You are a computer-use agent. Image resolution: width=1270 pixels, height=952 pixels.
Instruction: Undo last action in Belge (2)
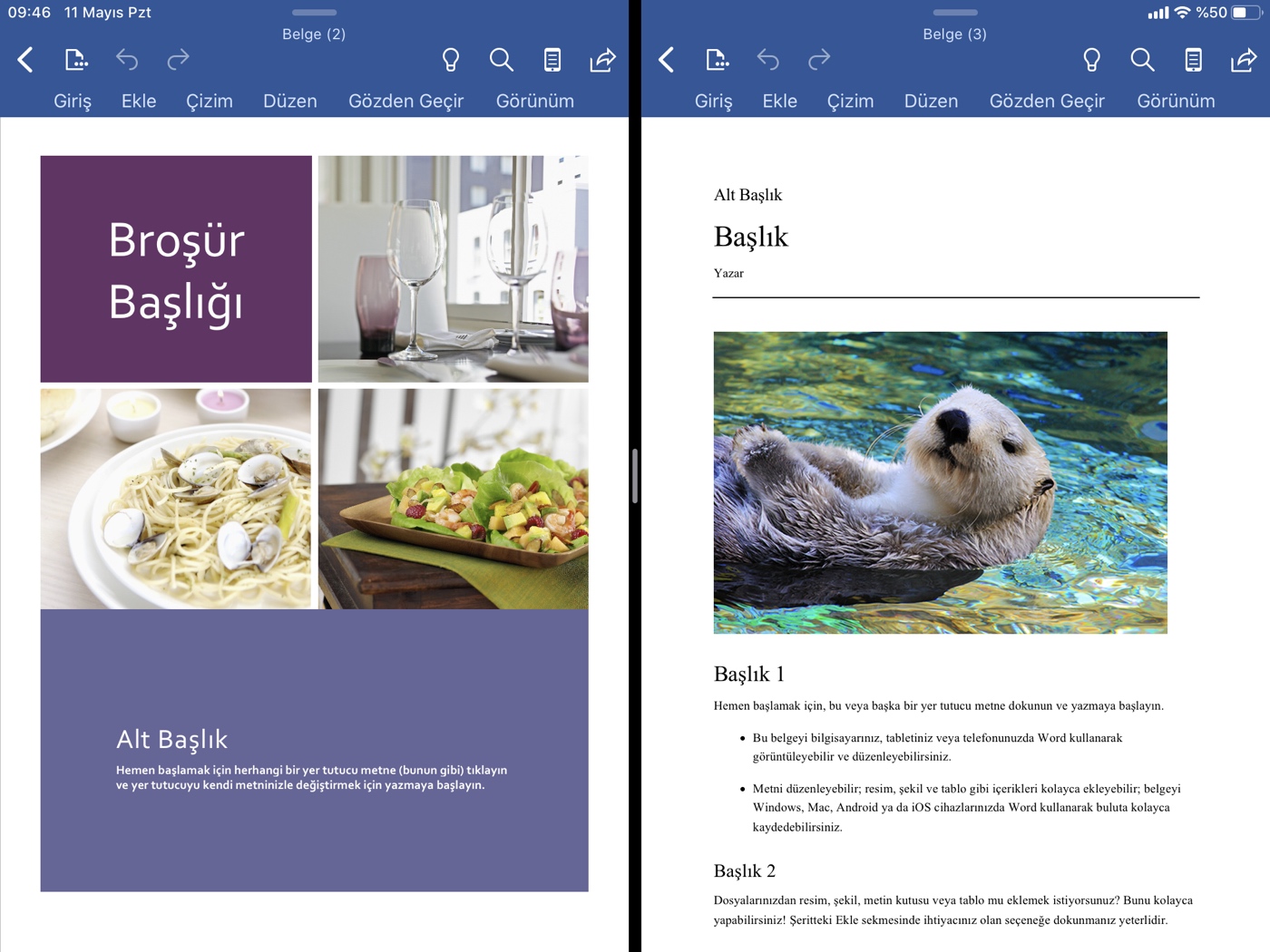(127, 60)
